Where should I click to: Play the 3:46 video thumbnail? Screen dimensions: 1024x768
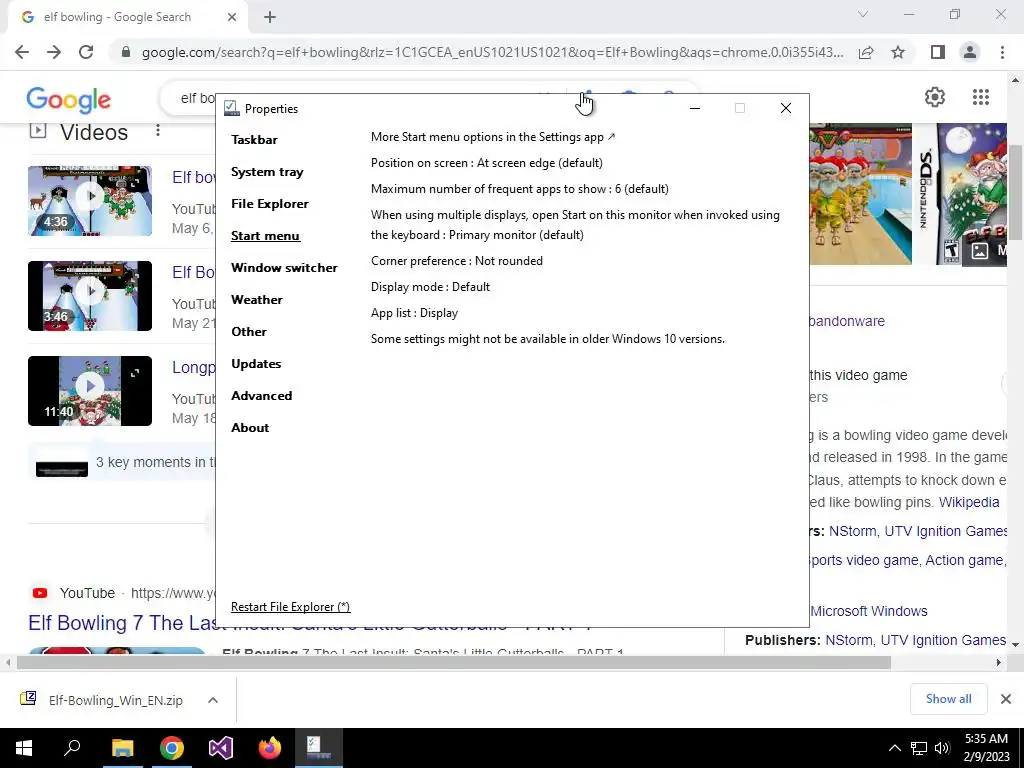tap(90, 296)
